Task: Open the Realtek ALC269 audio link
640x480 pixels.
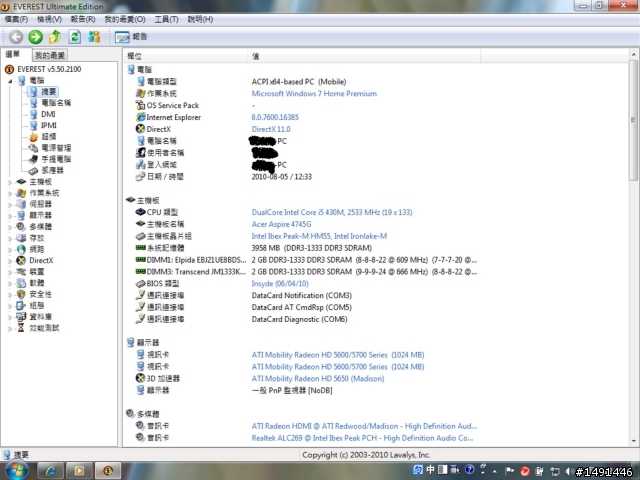Action: coord(362,438)
